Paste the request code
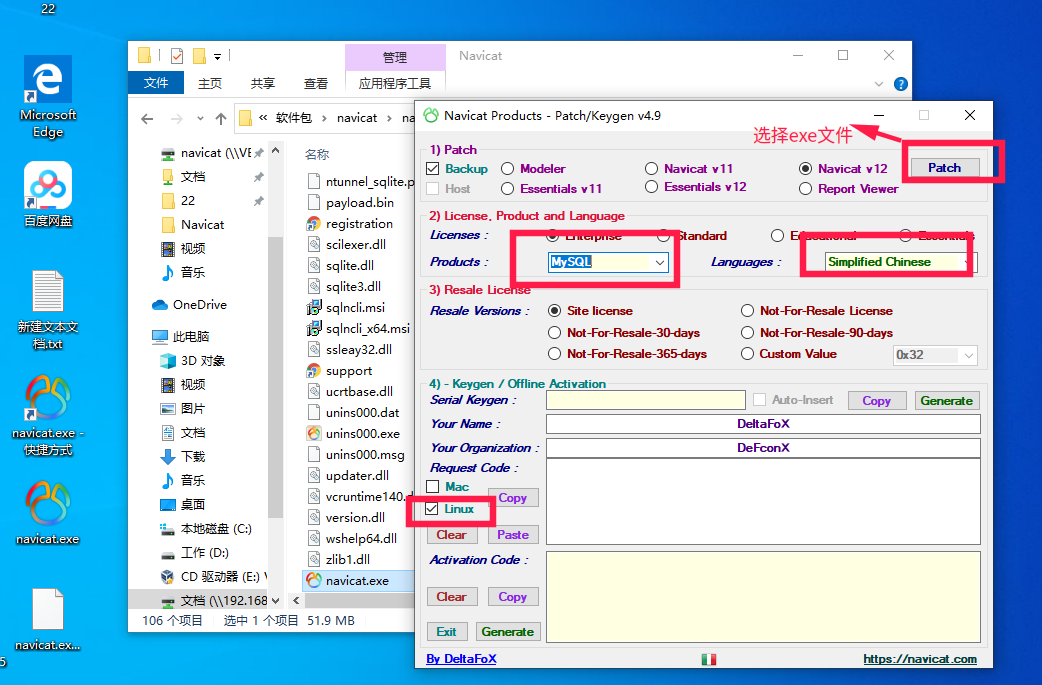Image resolution: width=1042 pixels, height=685 pixels. pyautogui.click(x=513, y=534)
